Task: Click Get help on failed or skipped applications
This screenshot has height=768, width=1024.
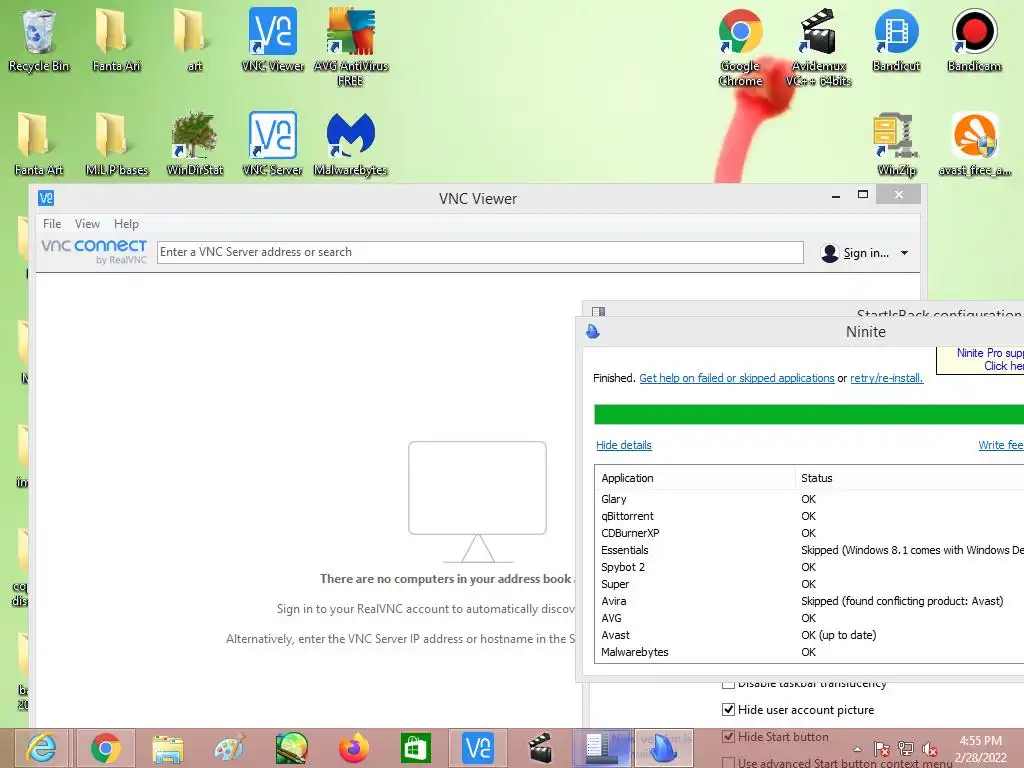Action: point(737,378)
